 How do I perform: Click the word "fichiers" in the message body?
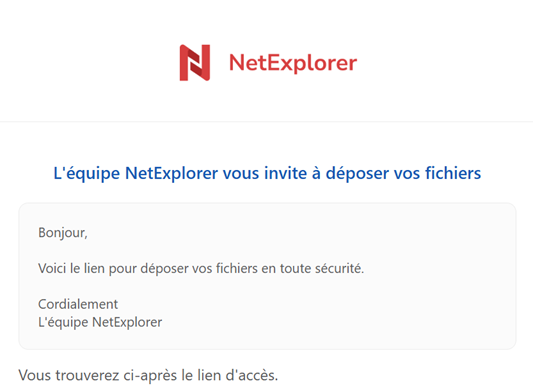coord(237,268)
